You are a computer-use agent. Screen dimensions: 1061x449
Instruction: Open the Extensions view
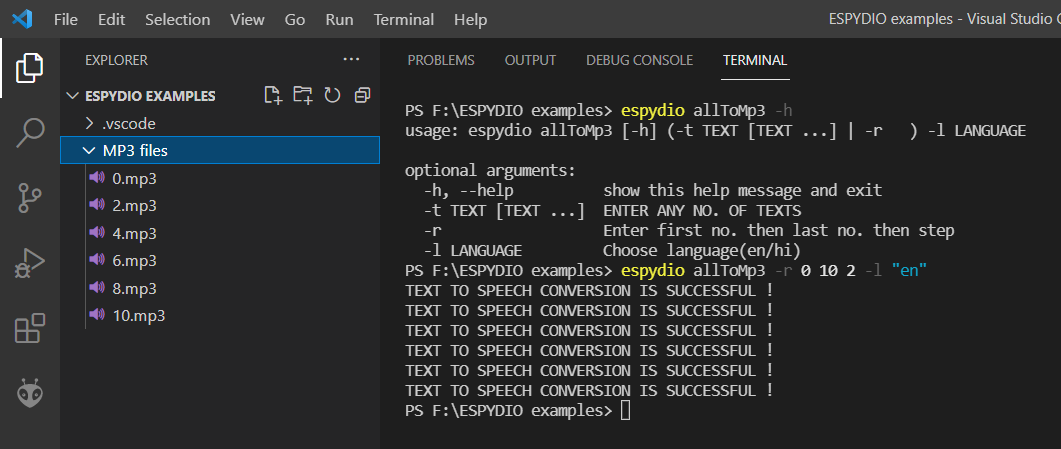coord(30,328)
